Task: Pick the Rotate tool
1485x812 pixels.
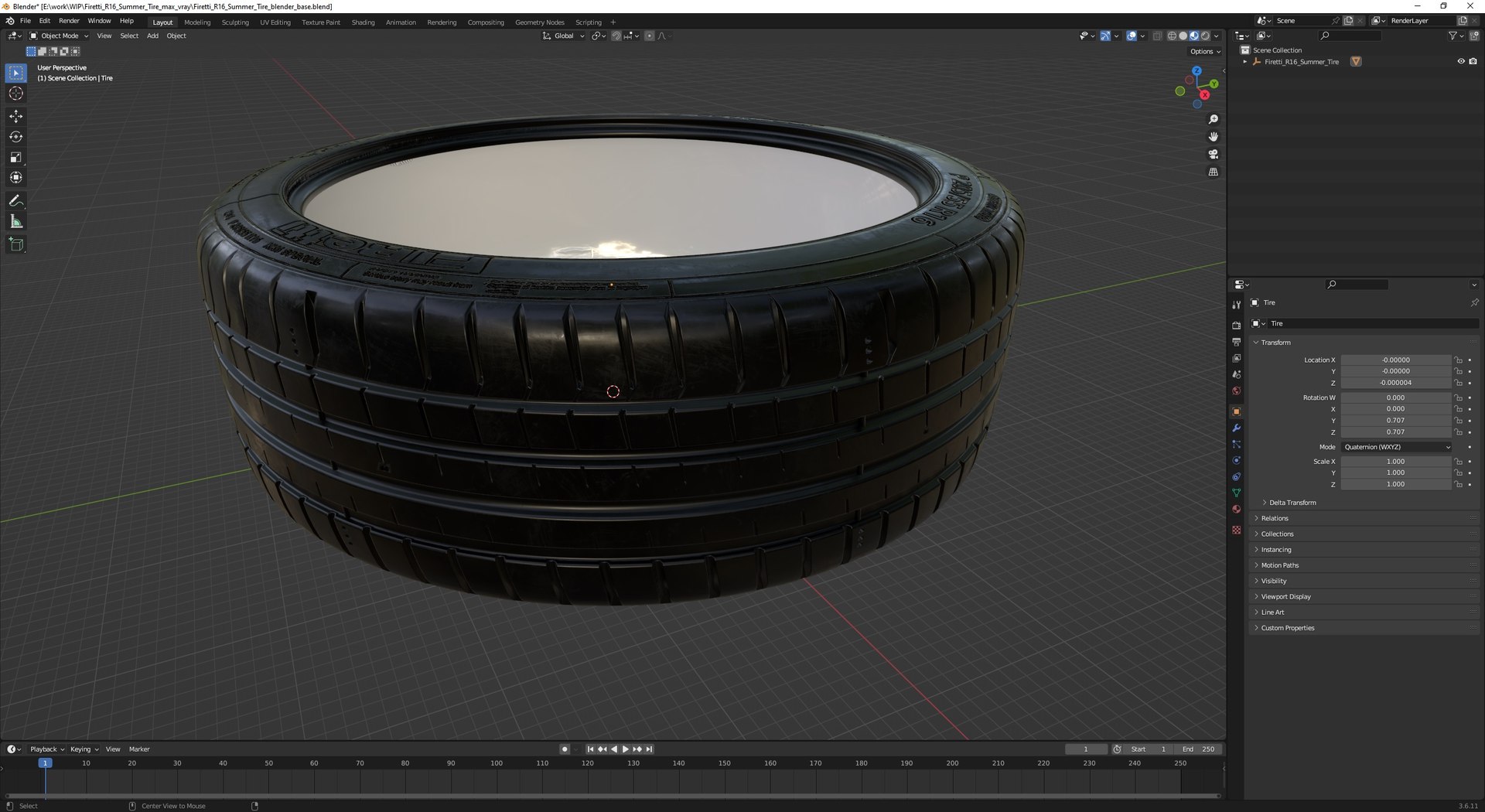Action: click(16, 137)
